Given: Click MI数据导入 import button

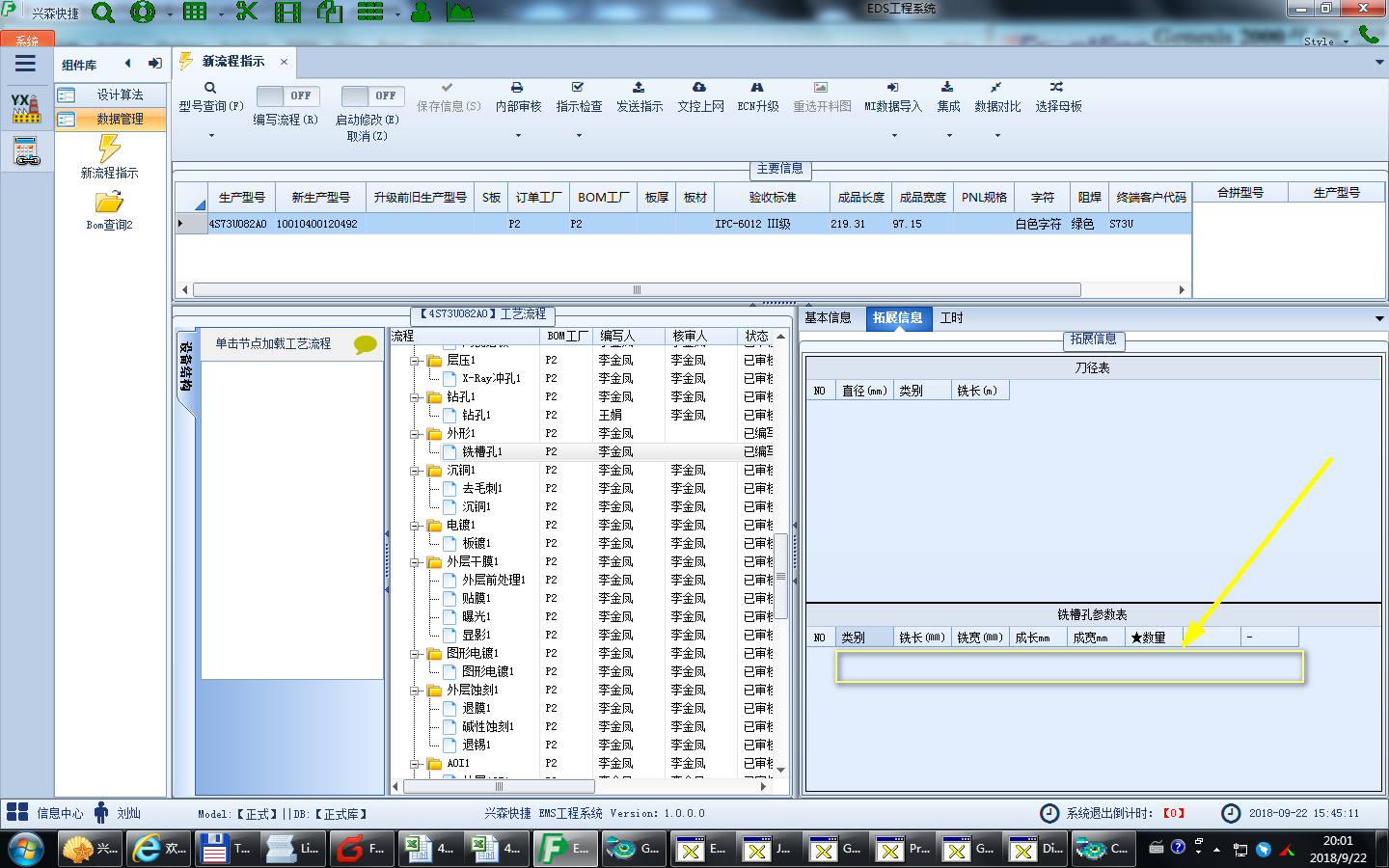Looking at the screenshot, I should (x=893, y=97).
